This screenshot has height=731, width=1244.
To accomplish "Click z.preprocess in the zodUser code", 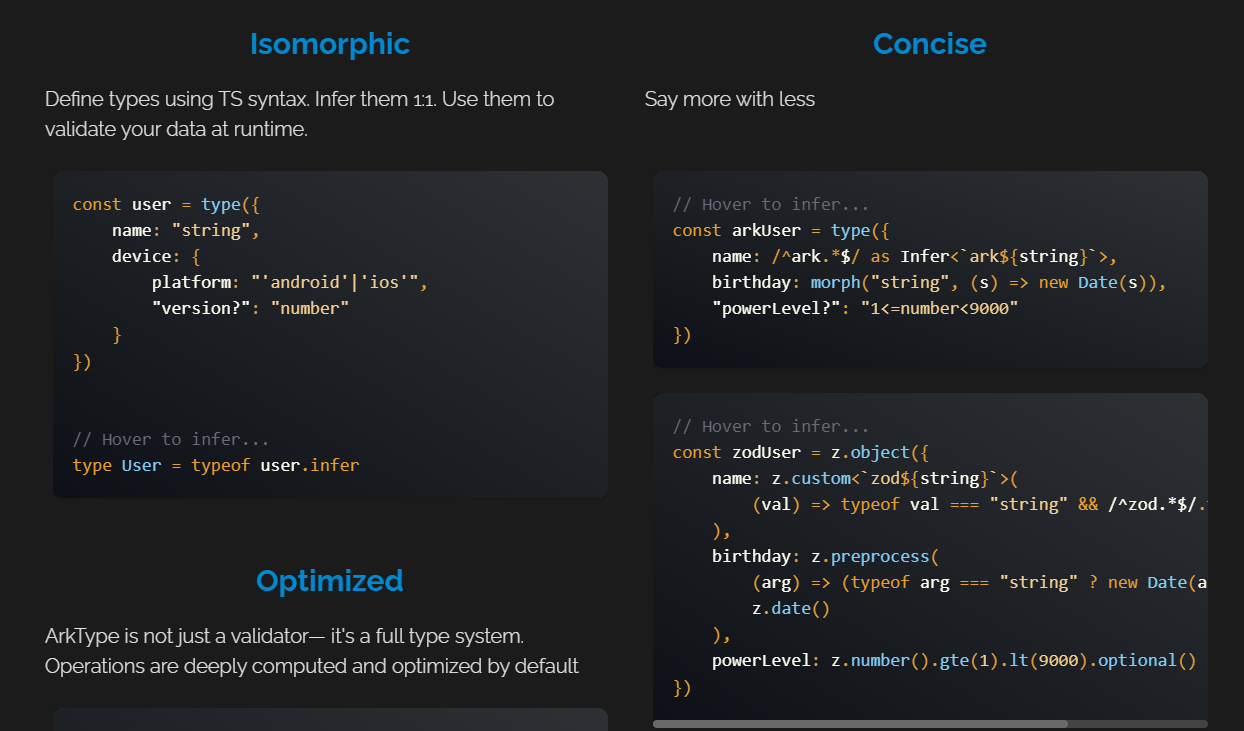I will pos(875,556).
